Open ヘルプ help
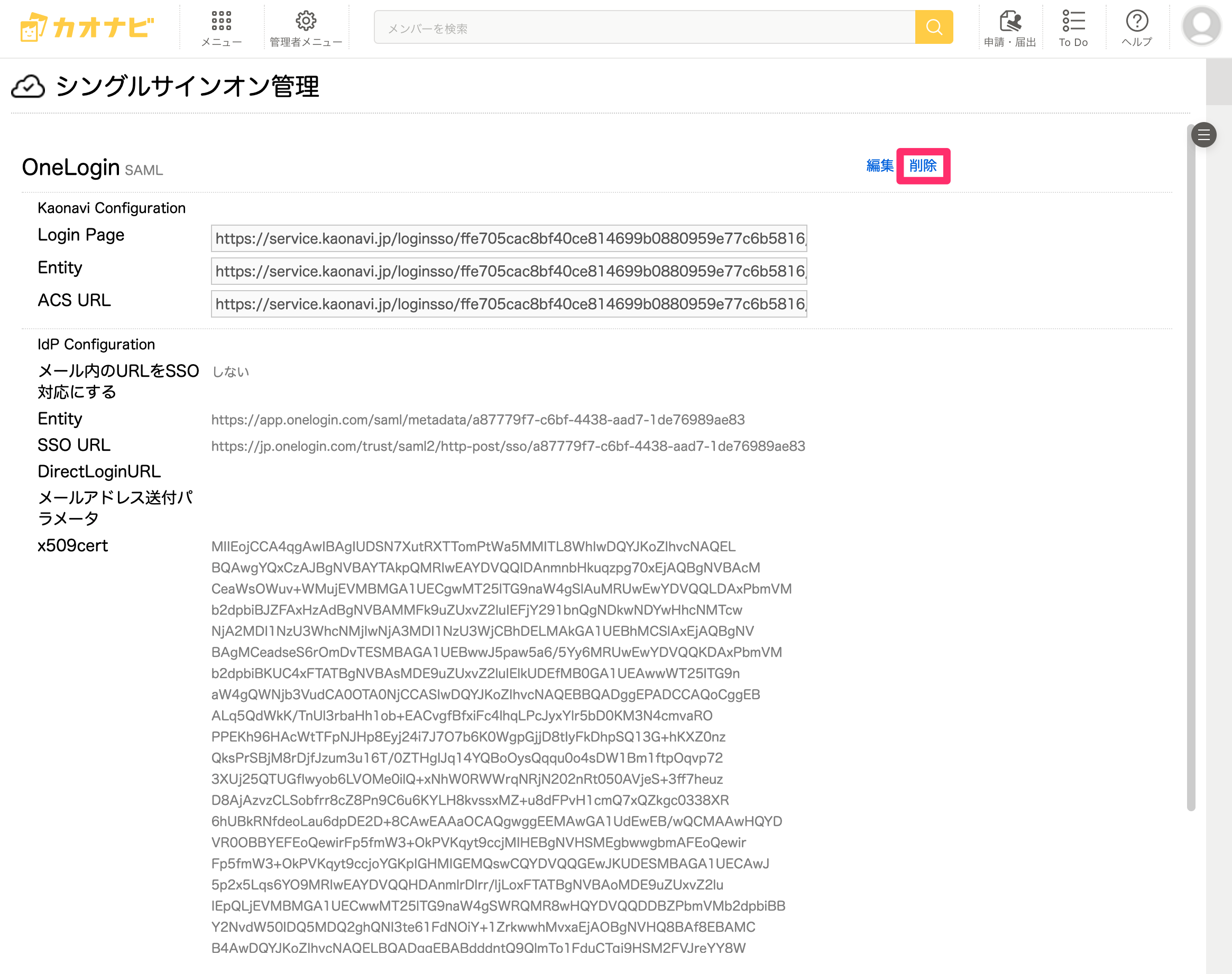The height and width of the screenshot is (974, 1232). pos(1137,28)
